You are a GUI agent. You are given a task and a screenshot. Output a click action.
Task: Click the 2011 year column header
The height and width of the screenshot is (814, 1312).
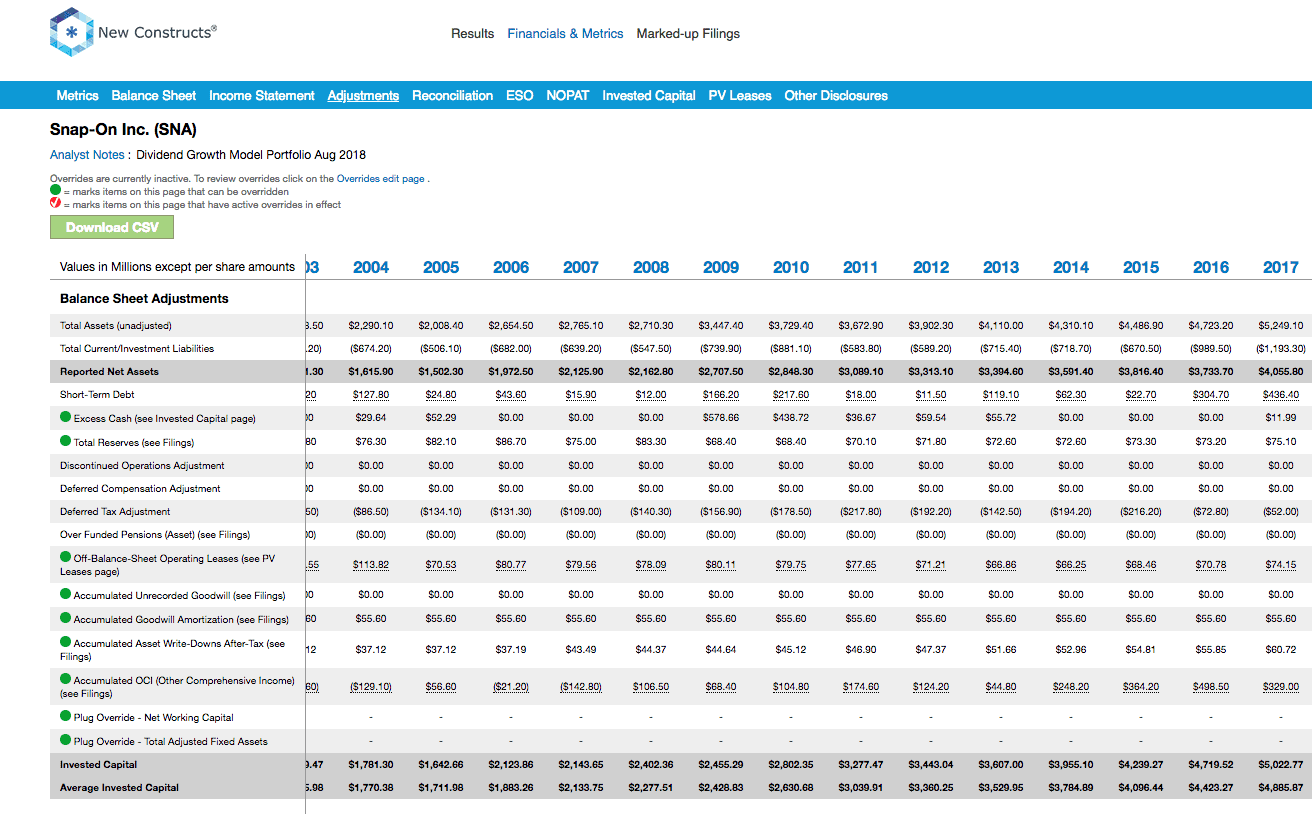pos(861,267)
